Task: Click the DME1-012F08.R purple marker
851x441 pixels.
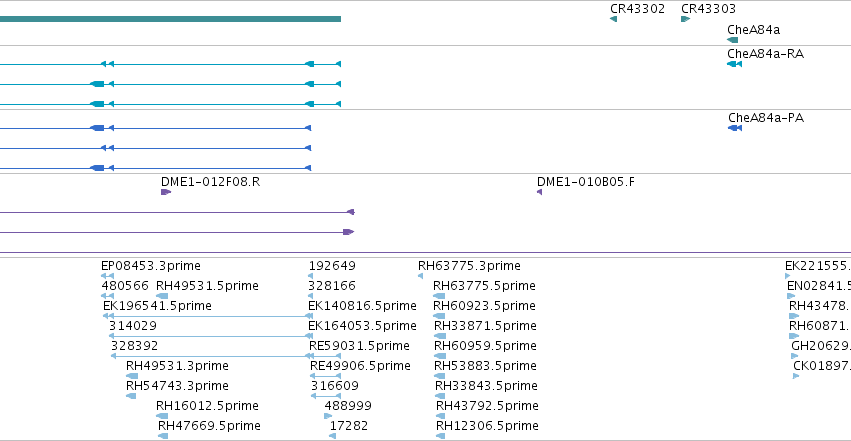Action: pos(166,192)
